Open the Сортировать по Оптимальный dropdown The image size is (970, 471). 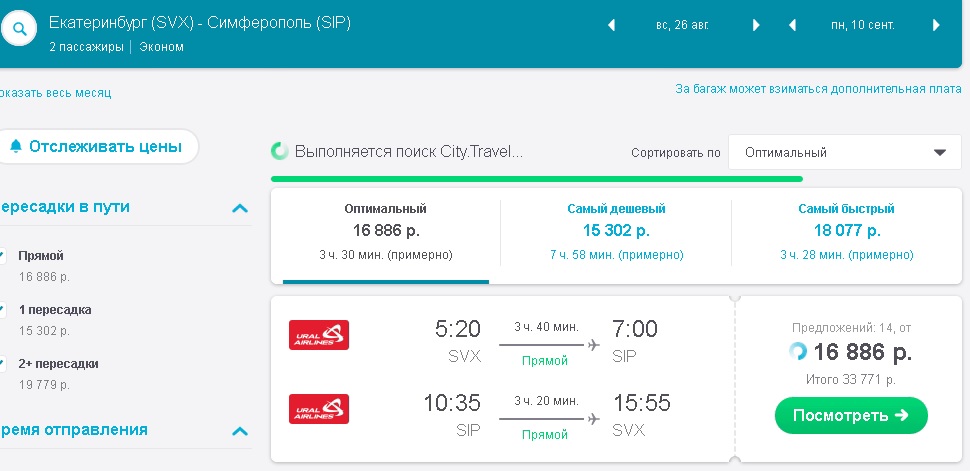(x=845, y=152)
